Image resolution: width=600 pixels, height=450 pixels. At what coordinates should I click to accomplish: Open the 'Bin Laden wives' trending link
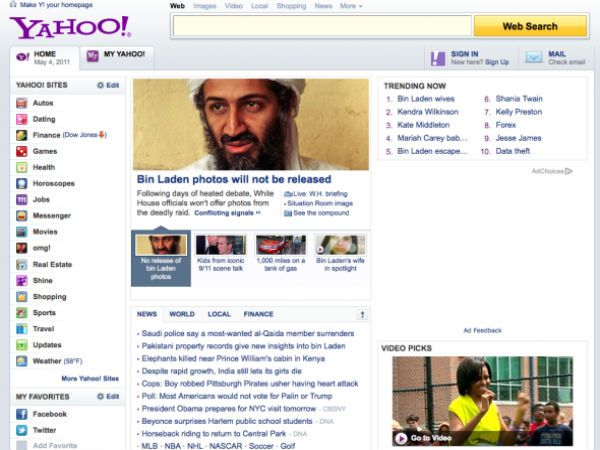[x=428, y=99]
